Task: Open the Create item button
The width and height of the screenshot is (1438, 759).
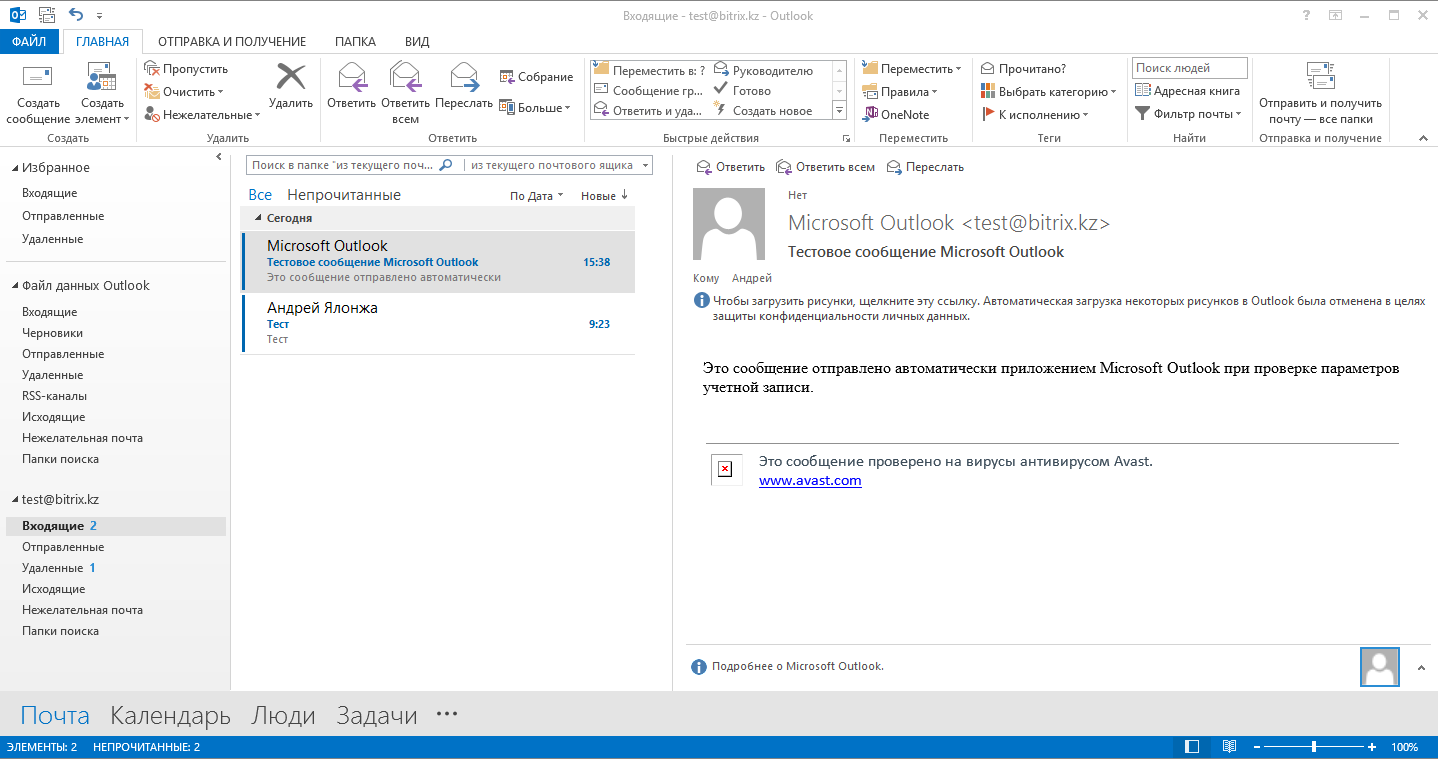Action: tap(102, 94)
